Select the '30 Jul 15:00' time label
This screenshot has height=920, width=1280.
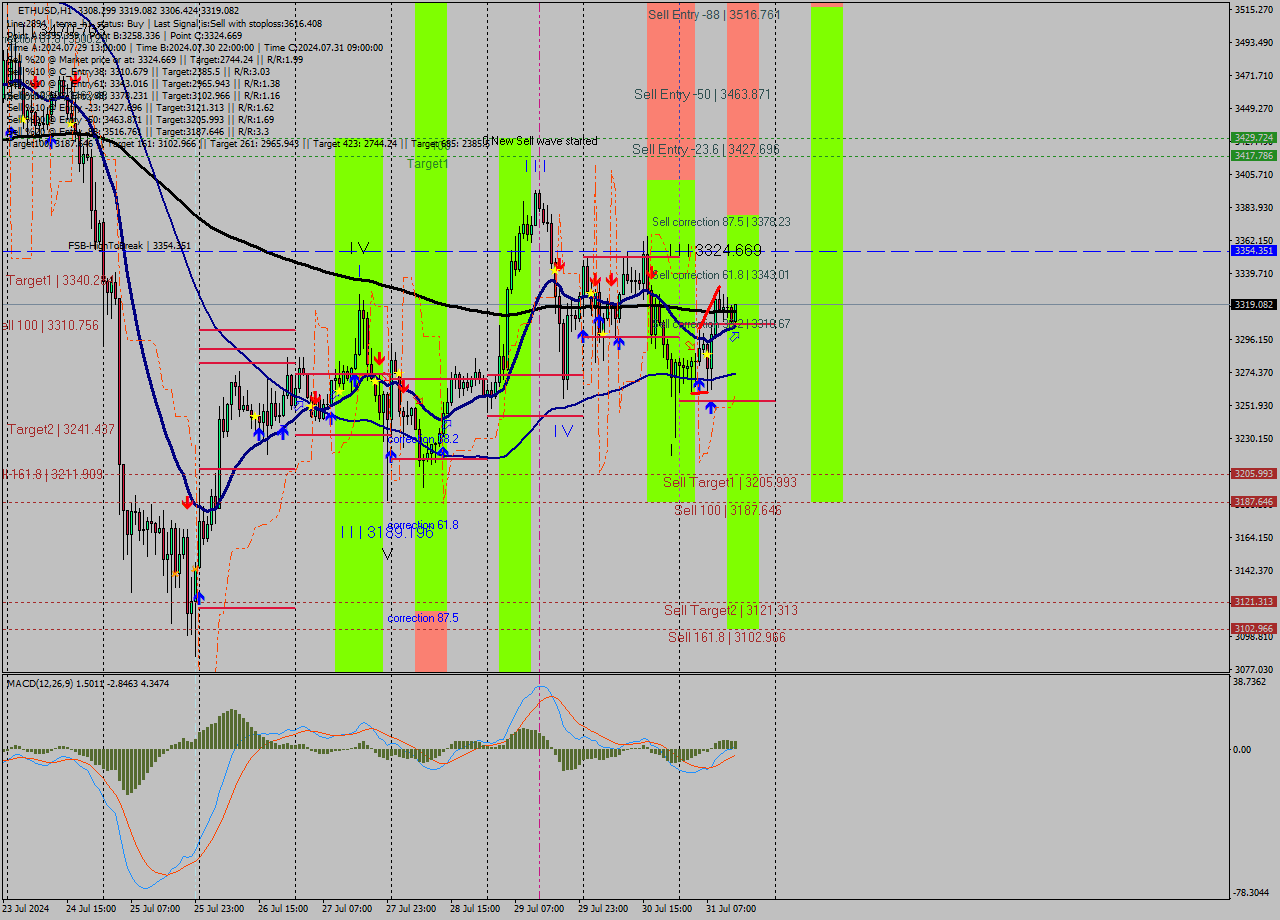click(x=667, y=909)
